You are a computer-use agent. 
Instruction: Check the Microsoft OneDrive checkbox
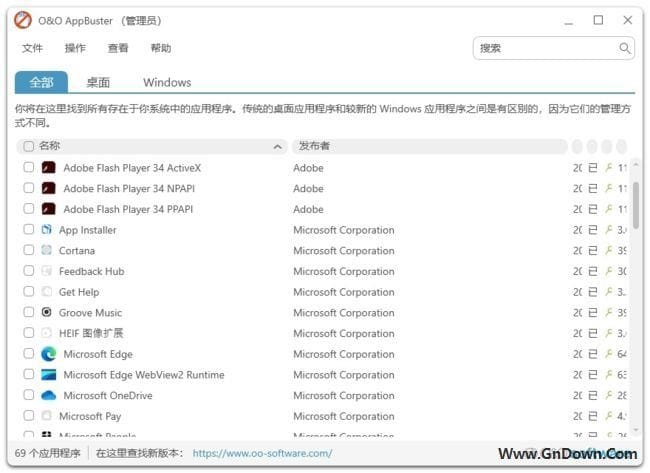pos(29,395)
